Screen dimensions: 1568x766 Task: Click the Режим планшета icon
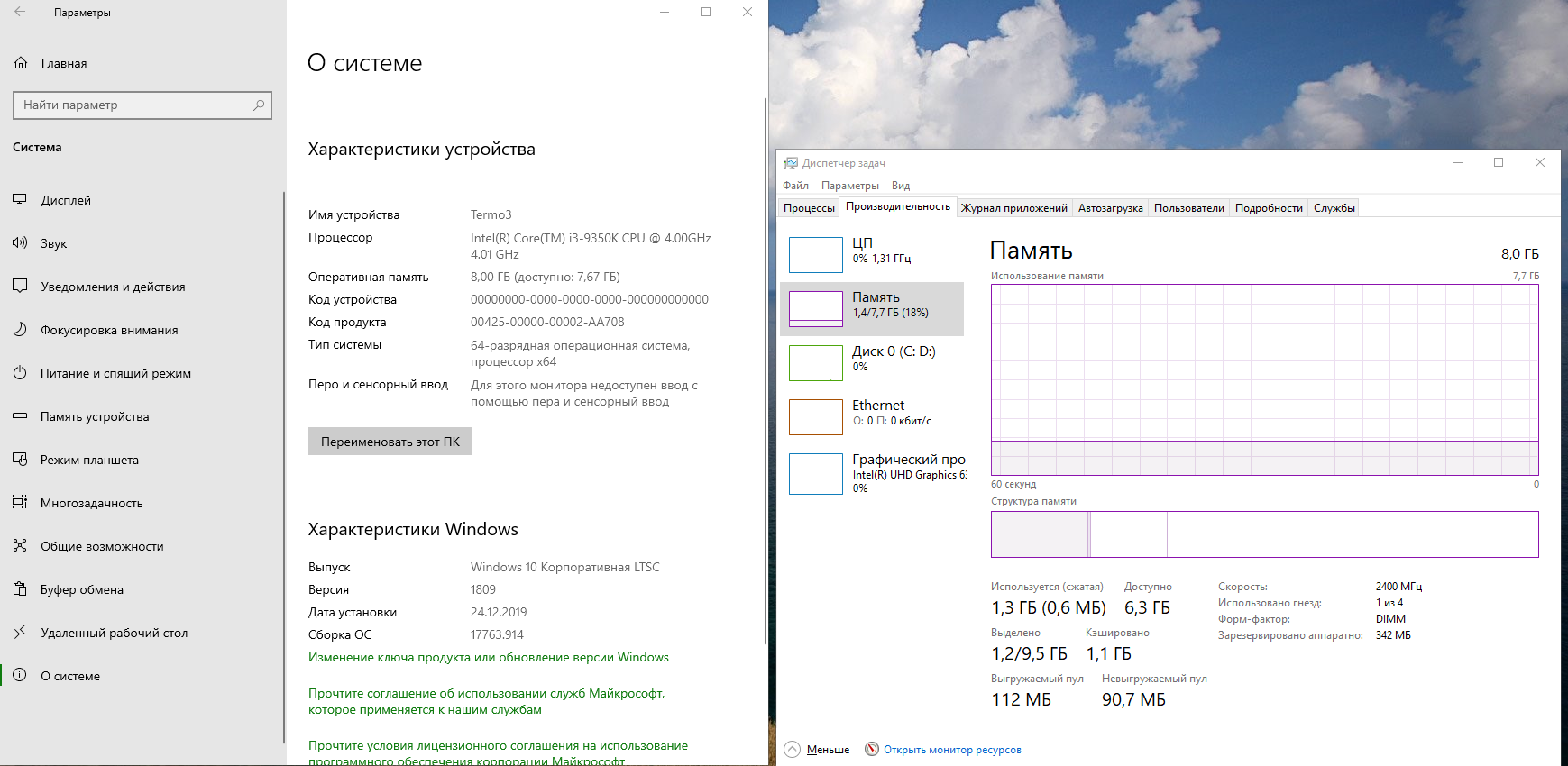(20, 459)
